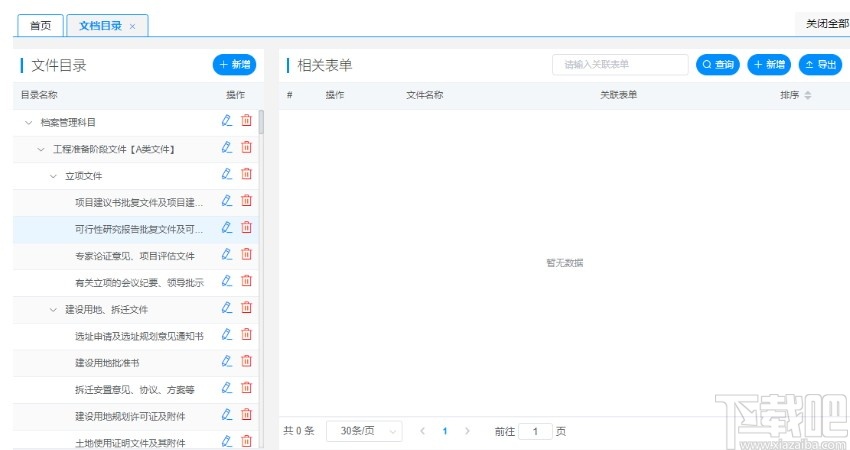Edit 拆迁安置意见、协议、方案等 row
Screen dimensions: 850x450
click(227, 387)
